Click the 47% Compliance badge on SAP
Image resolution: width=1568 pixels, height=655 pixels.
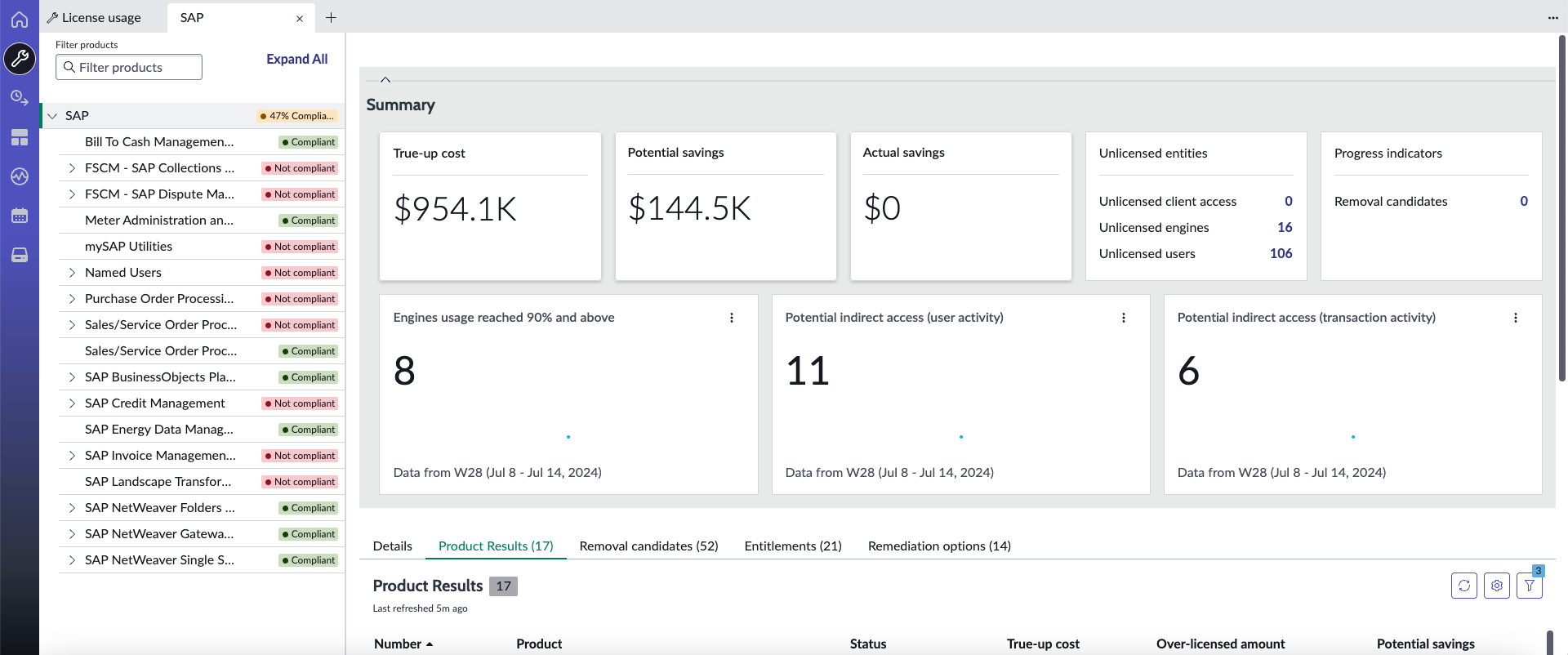(x=296, y=116)
